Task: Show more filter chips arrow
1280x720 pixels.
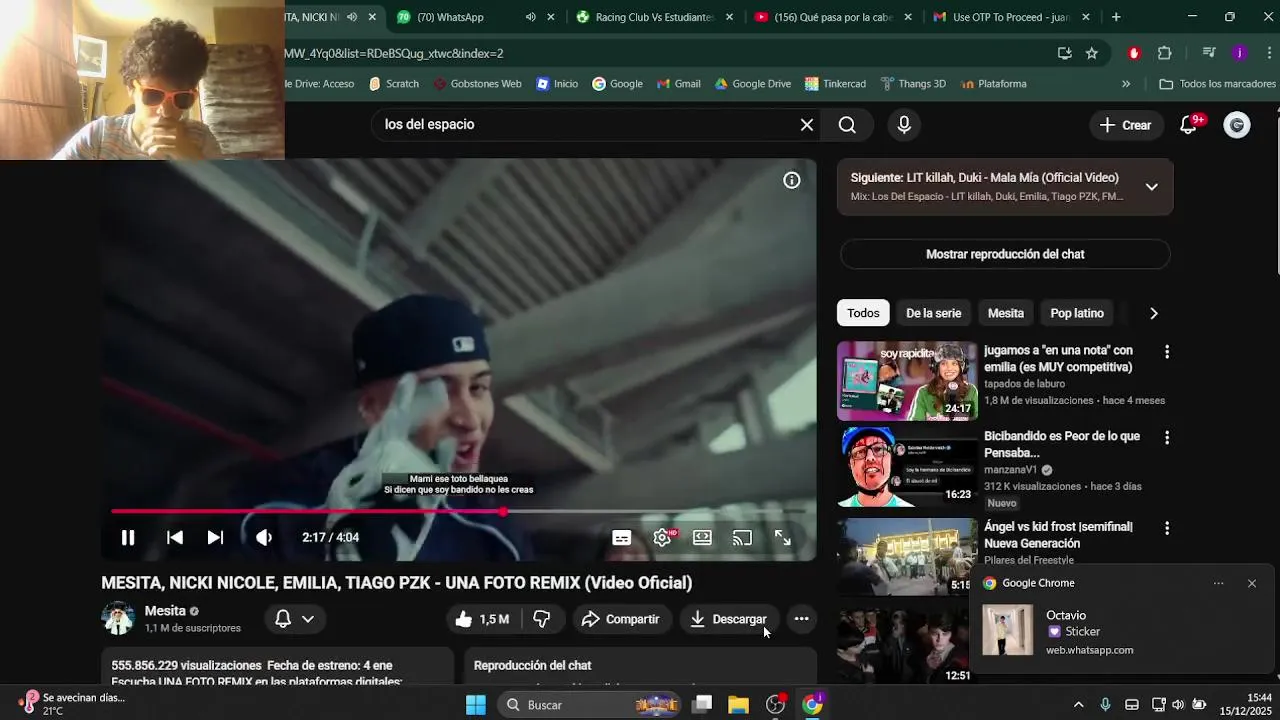Action: point(1153,313)
